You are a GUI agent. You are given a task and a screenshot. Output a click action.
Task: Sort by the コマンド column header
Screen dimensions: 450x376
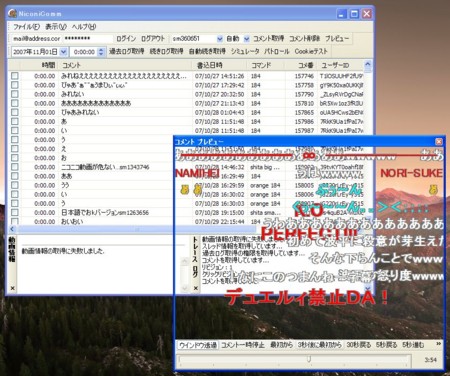coord(266,65)
